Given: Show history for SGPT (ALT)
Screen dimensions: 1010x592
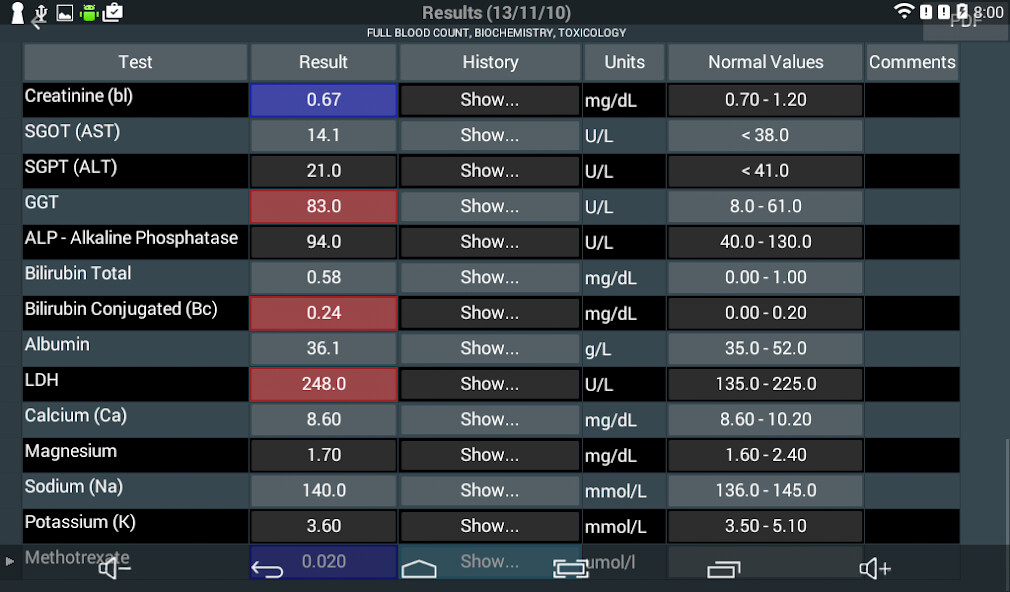Looking at the screenshot, I should click(490, 171).
